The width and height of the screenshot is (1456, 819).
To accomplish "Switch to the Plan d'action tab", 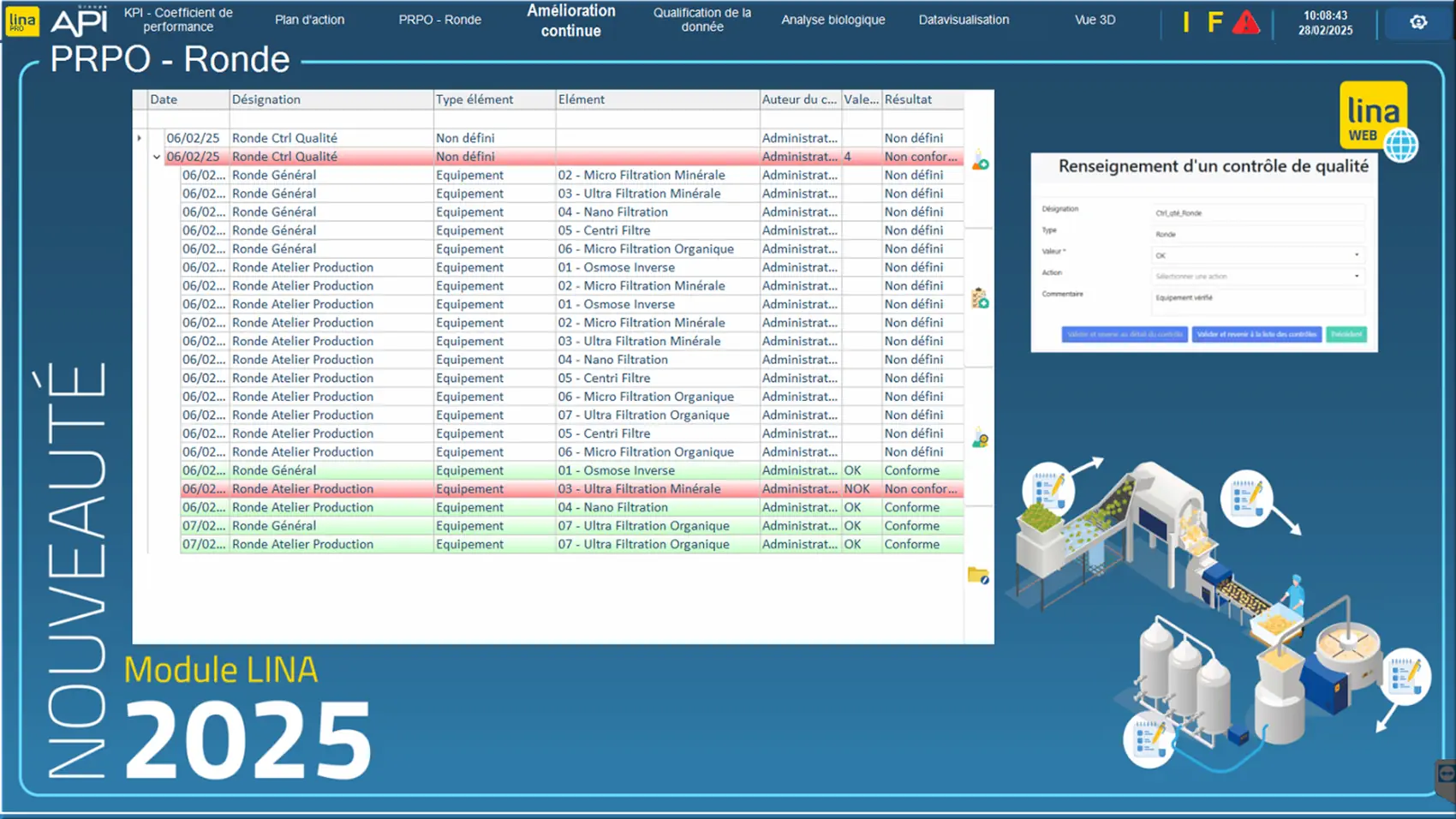I will point(309,20).
